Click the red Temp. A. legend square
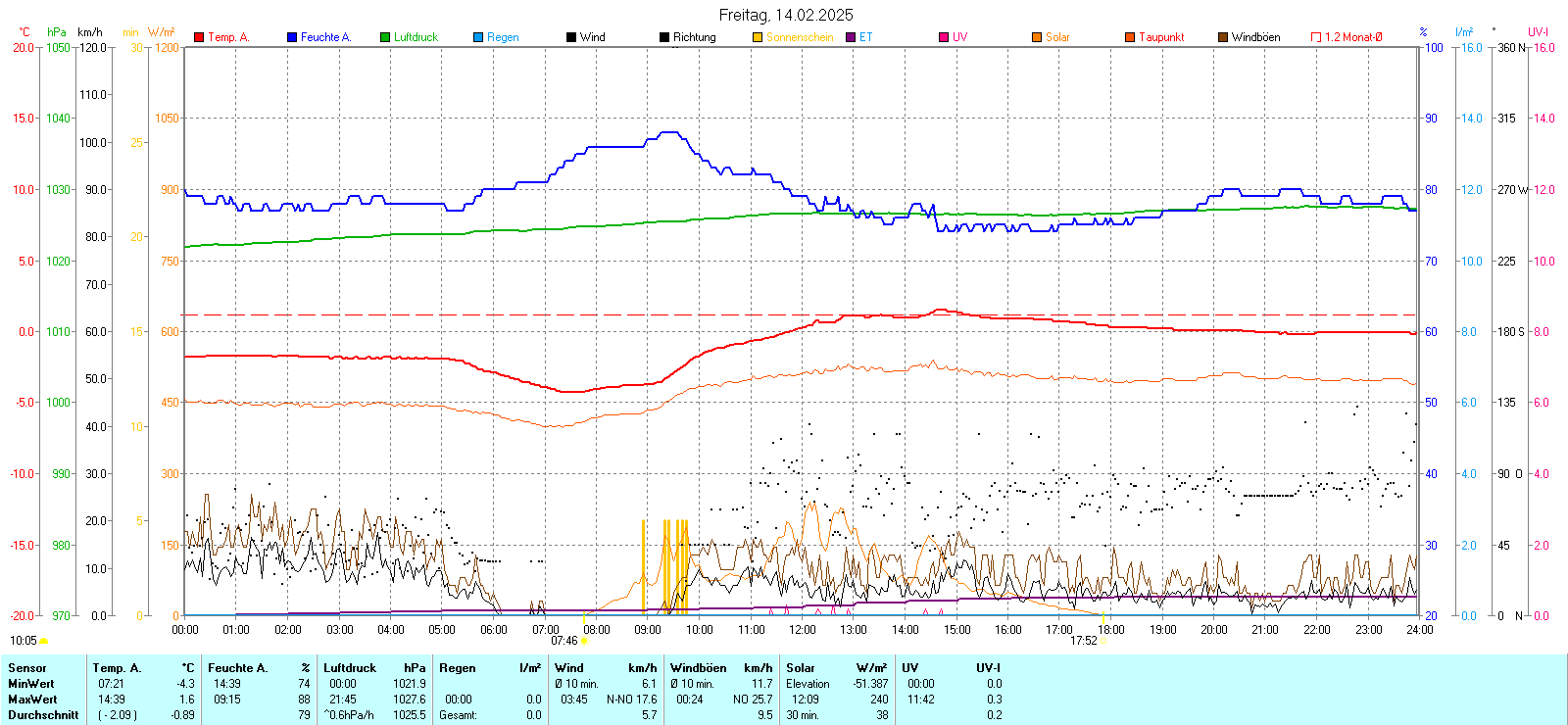1568x725 pixels. tap(199, 37)
